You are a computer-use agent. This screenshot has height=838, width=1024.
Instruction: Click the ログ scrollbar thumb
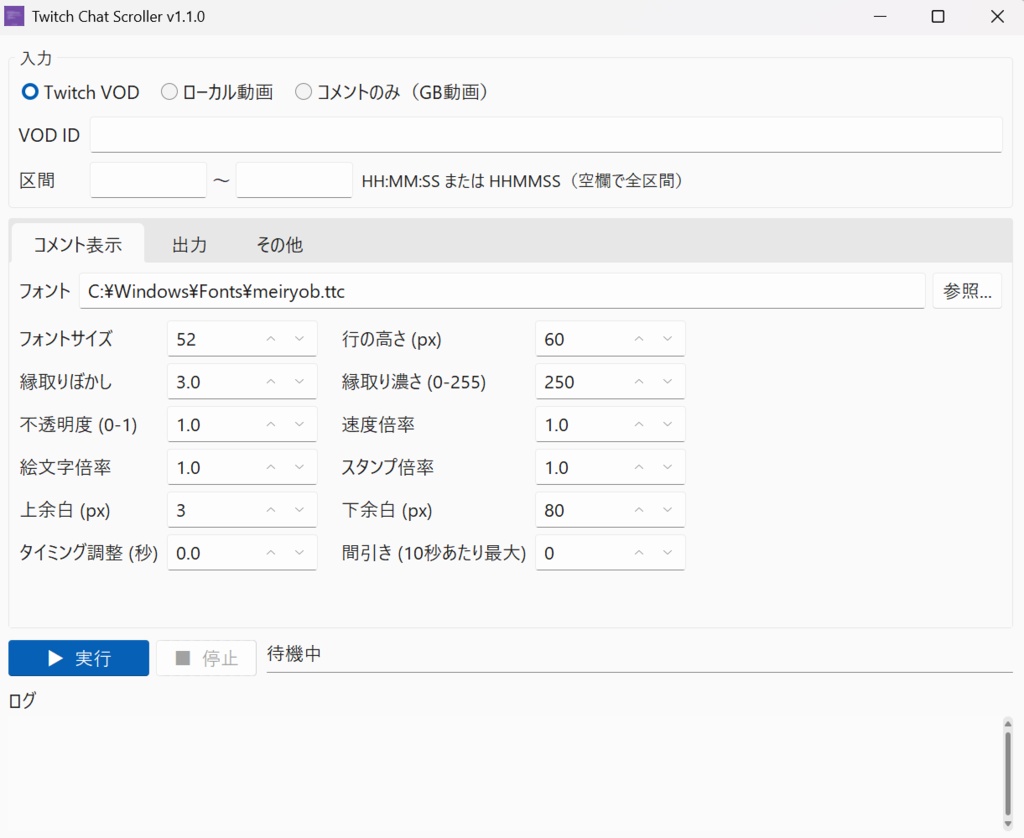1008,773
